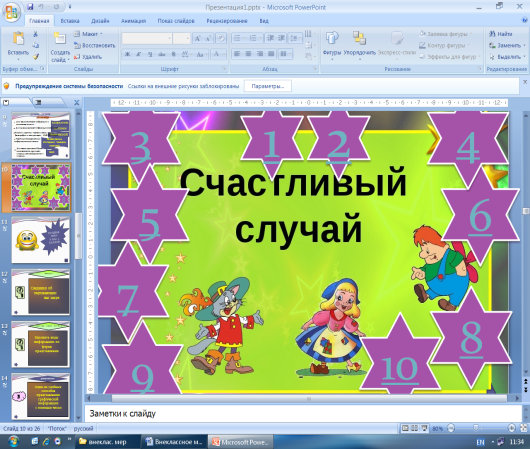530x449 pixels.
Task: Open the font size combo box
Action: coord(181,38)
